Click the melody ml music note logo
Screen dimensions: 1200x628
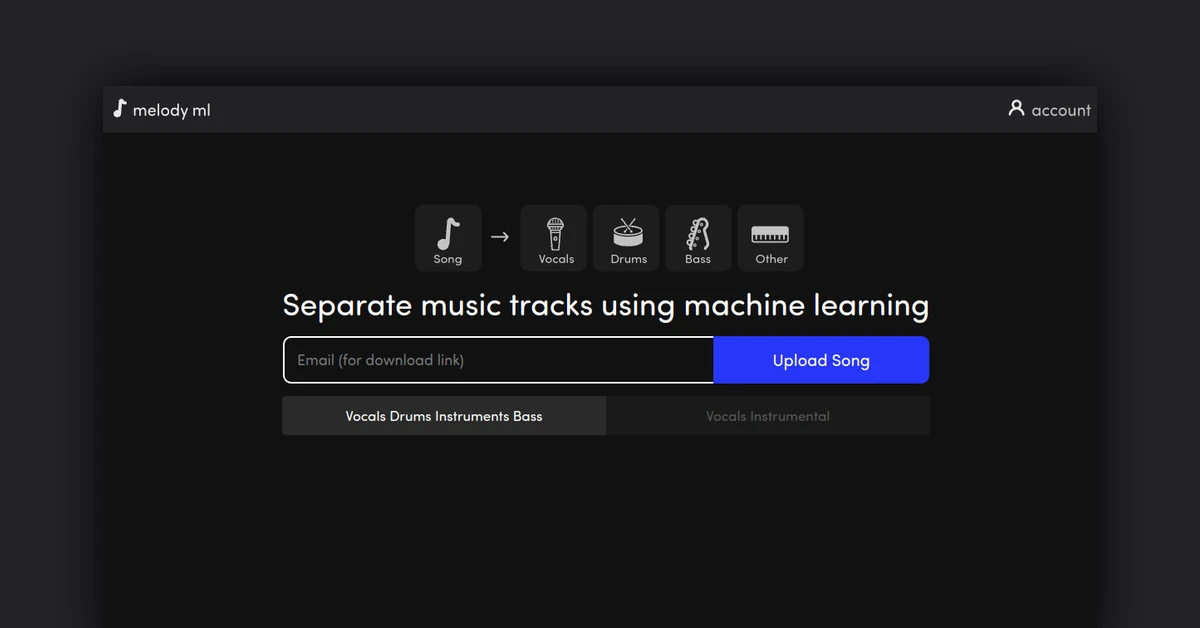point(120,109)
